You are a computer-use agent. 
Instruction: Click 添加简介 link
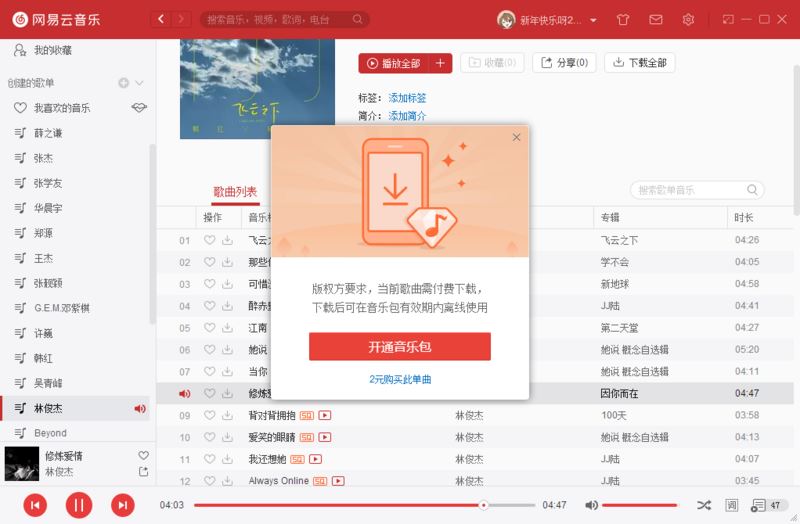407,116
